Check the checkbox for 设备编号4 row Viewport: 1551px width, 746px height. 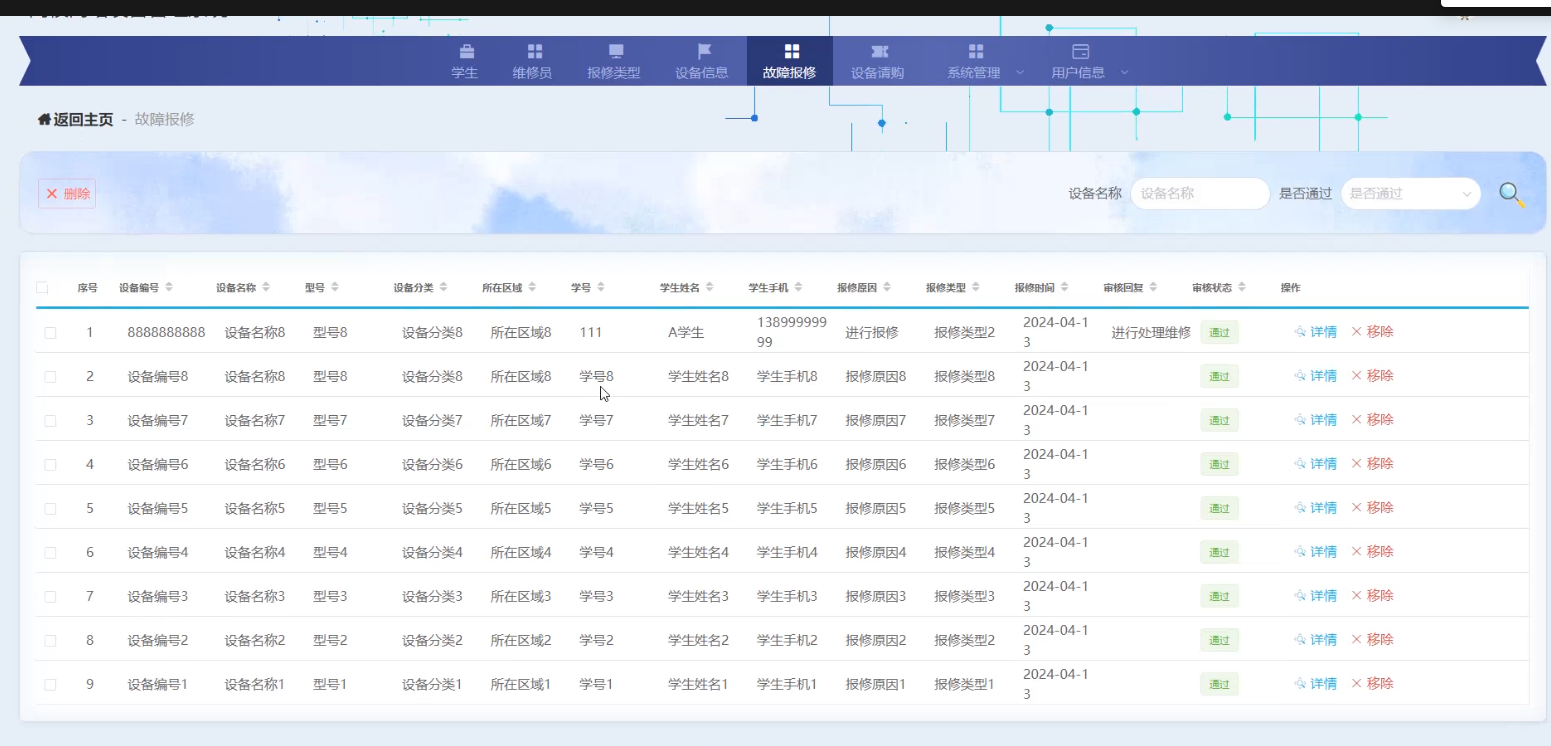(x=50, y=553)
